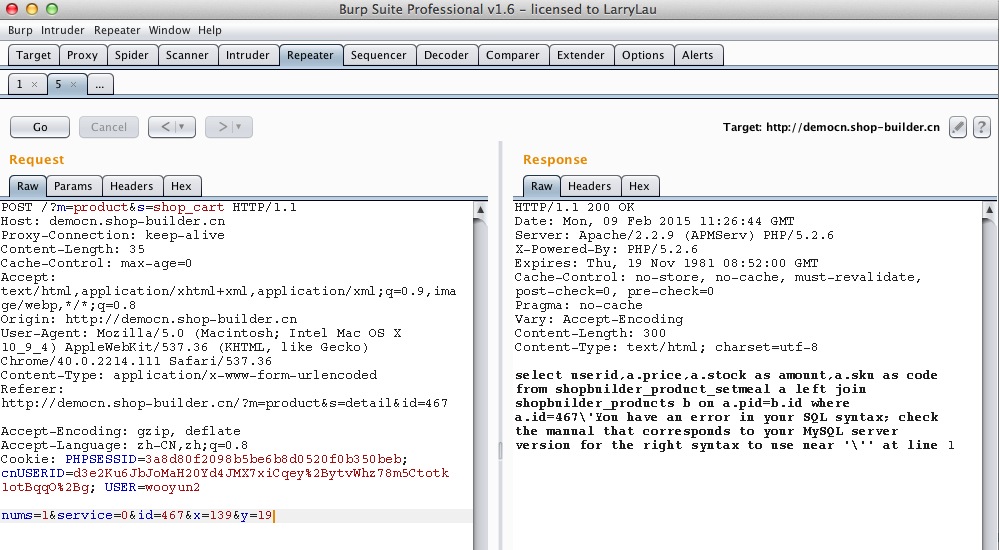Switch to the Alerts tab

tap(698, 55)
